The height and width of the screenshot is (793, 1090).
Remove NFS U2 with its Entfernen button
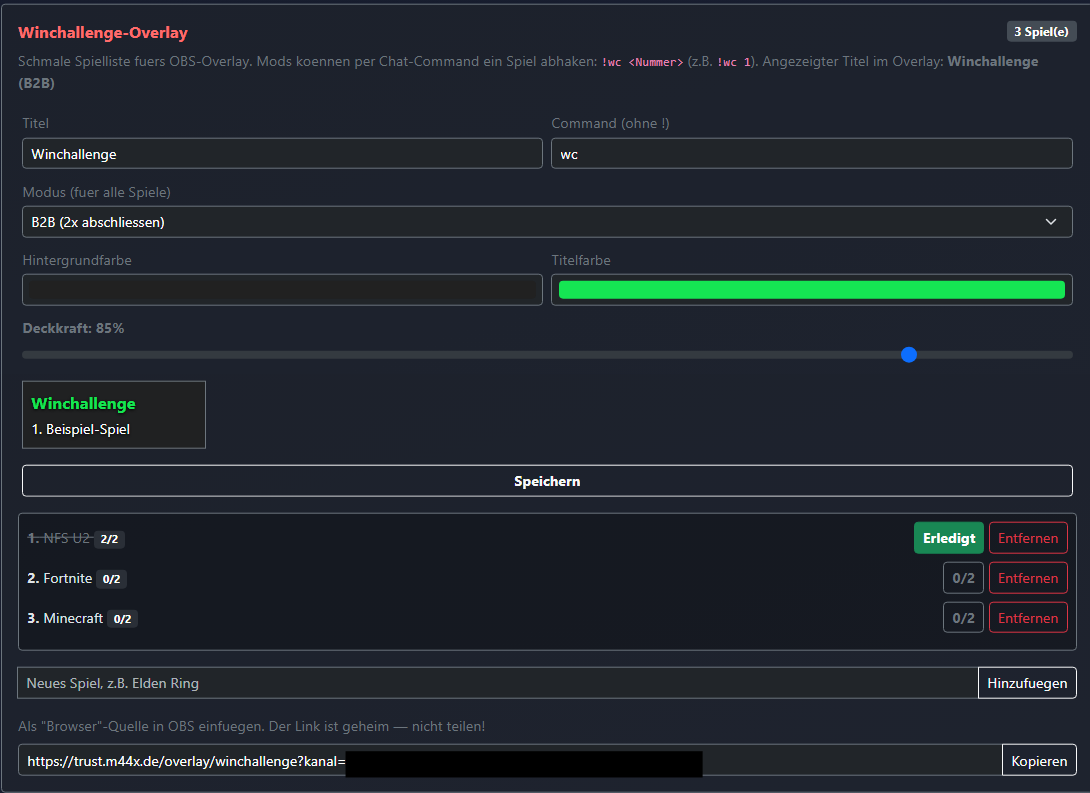(1027, 538)
